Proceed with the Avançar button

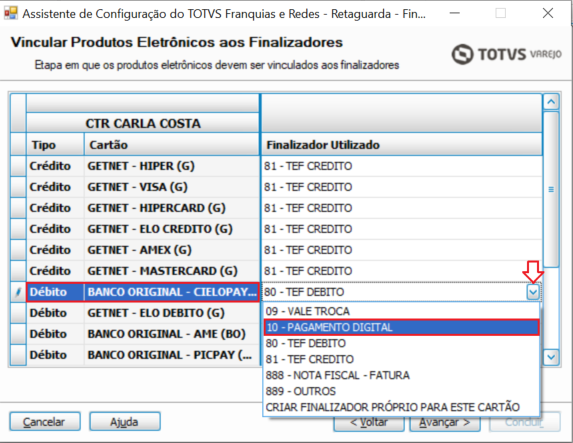pyautogui.click(x=444, y=423)
